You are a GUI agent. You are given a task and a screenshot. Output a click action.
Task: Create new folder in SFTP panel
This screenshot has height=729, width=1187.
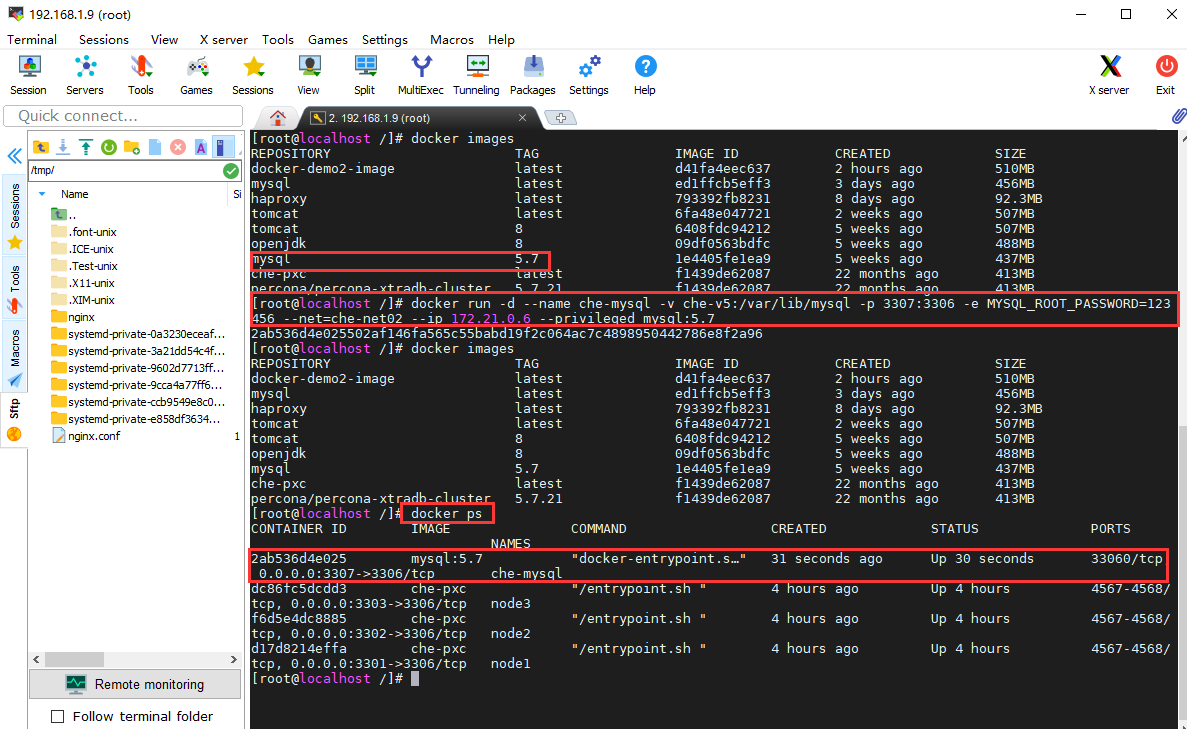click(x=132, y=147)
